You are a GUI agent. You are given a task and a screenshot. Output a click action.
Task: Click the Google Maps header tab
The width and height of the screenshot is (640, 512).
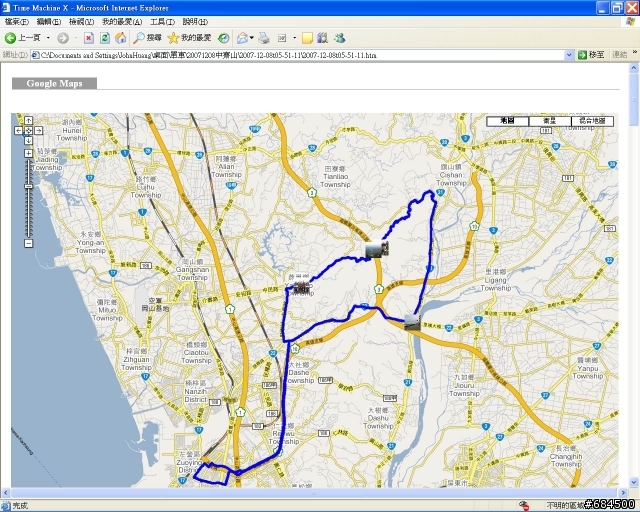pyautogui.click(x=54, y=83)
